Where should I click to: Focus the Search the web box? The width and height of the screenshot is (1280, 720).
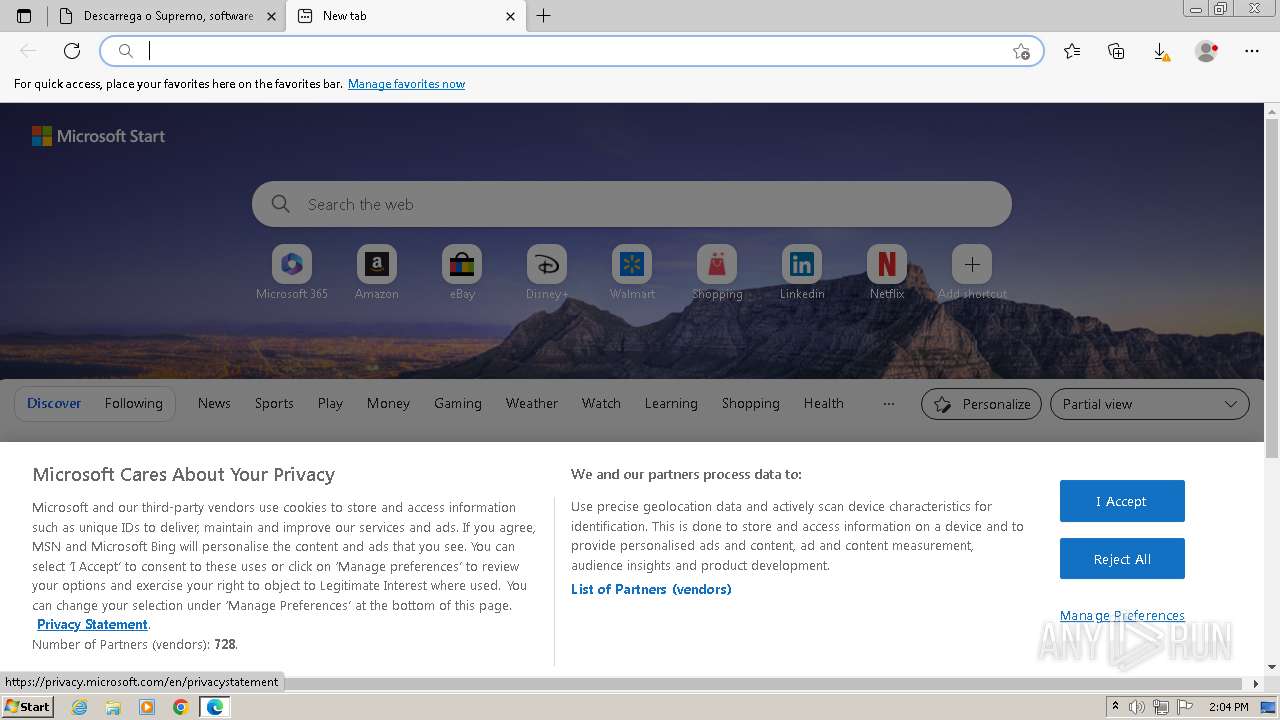tap(632, 204)
